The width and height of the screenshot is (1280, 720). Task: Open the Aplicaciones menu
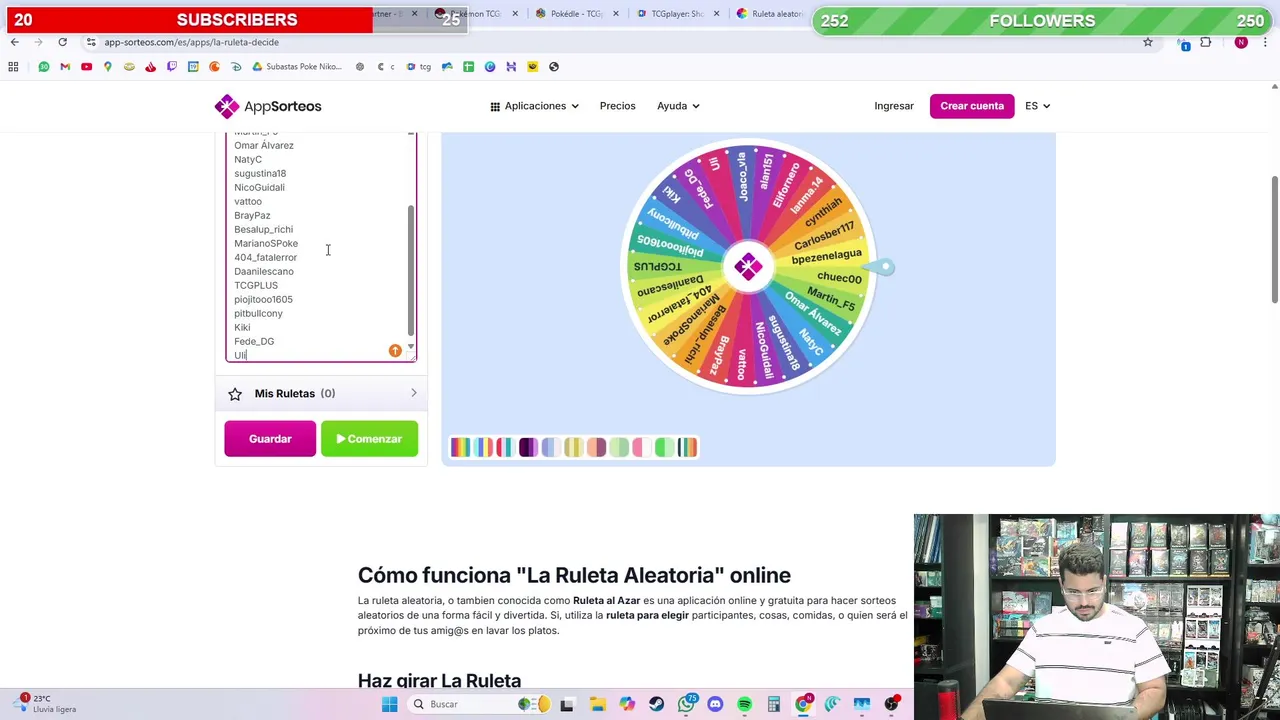coord(534,106)
